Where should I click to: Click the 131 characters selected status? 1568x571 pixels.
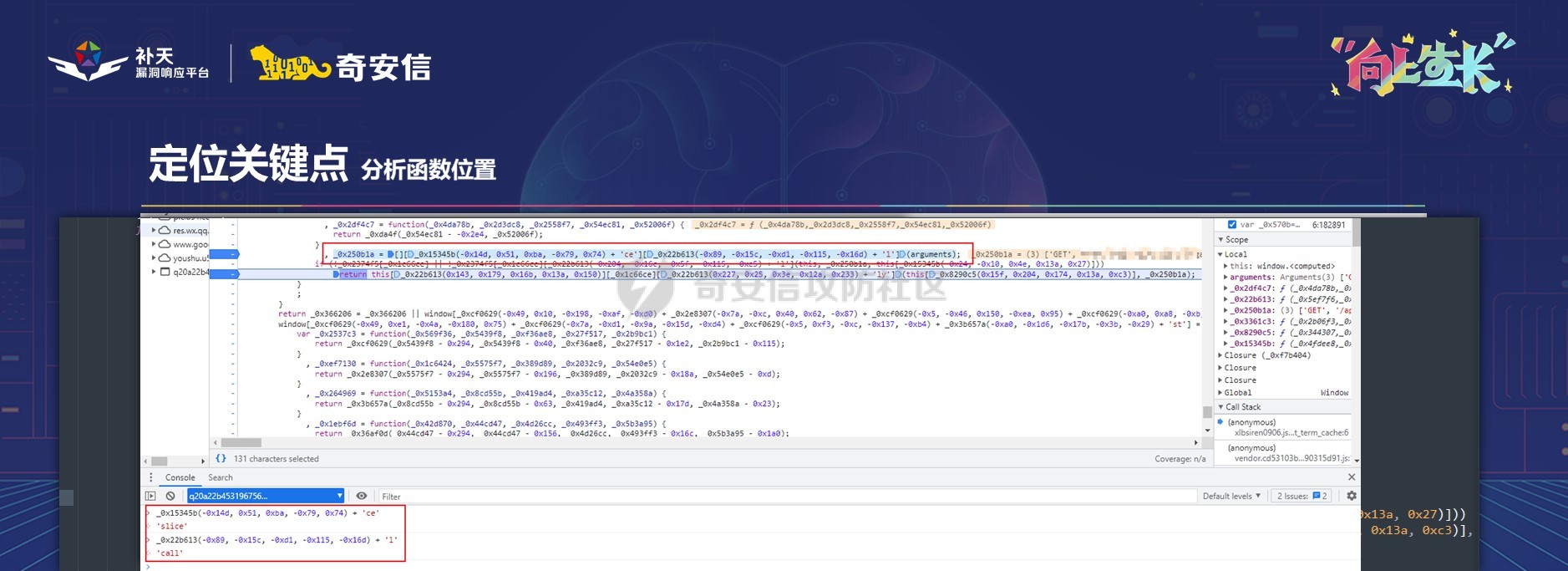pyautogui.click(x=277, y=459)
